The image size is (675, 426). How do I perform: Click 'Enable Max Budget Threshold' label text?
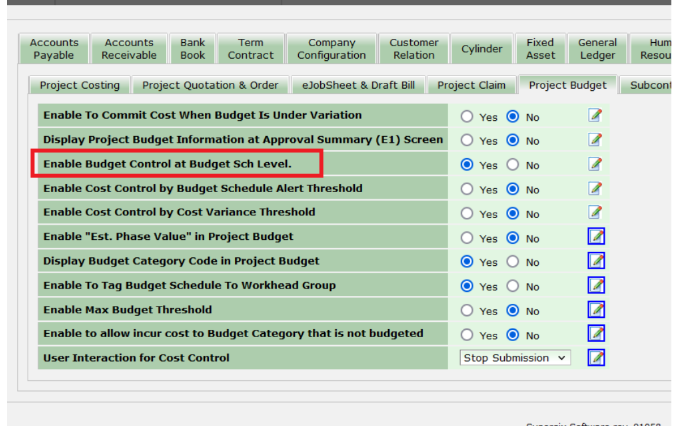click(x=127, y=309)
